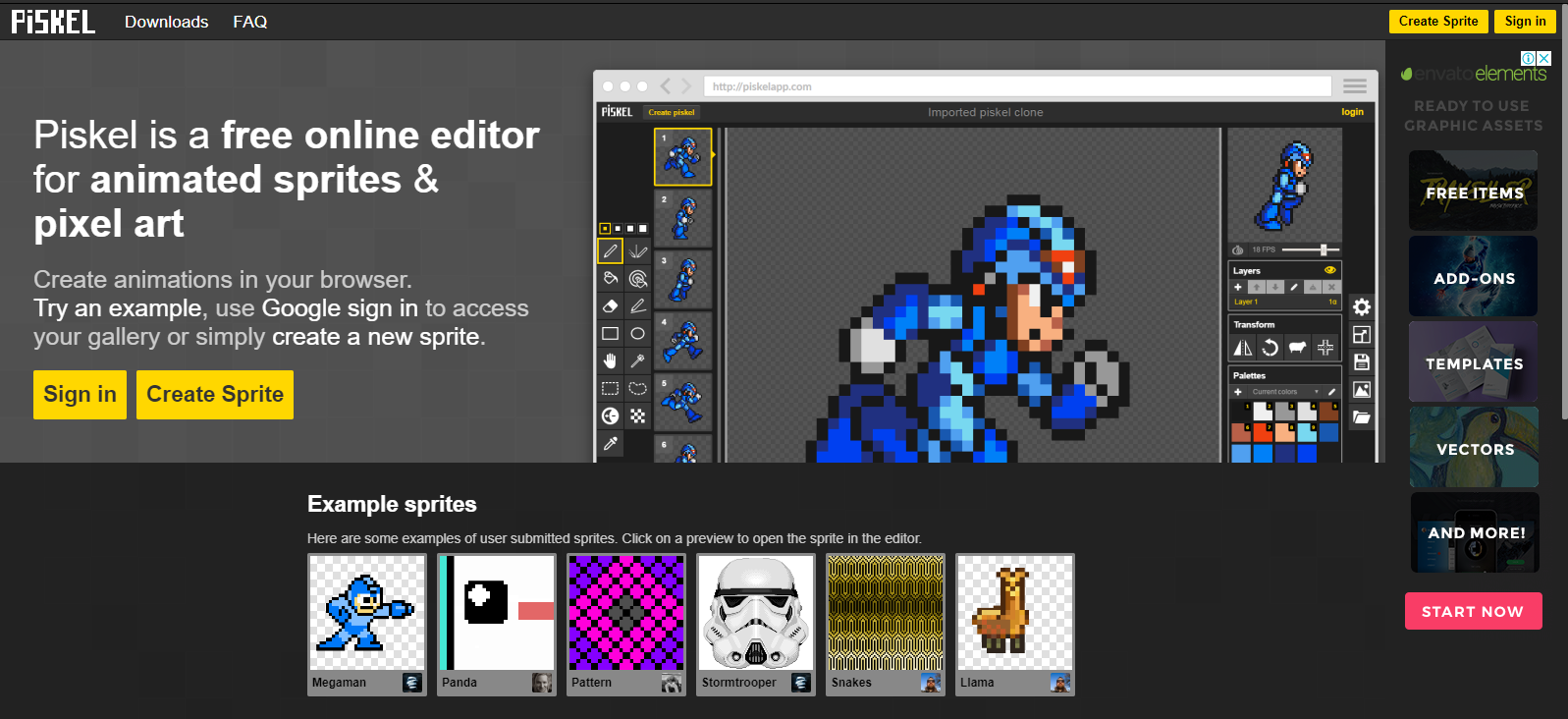1568x719 pixels.
Task: Open the Stormtrooper example sprite preview
Action: (x=756, y=613)
